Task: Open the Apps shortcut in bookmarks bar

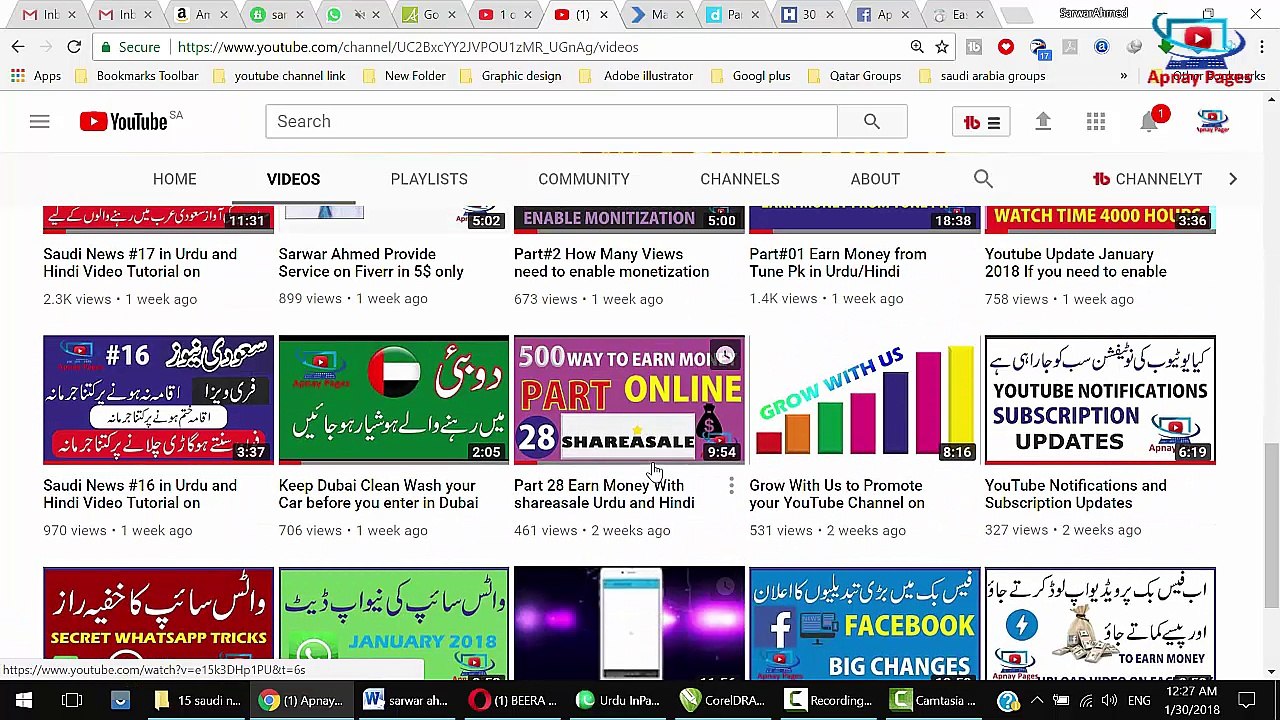Action: [x=35, y=76]
